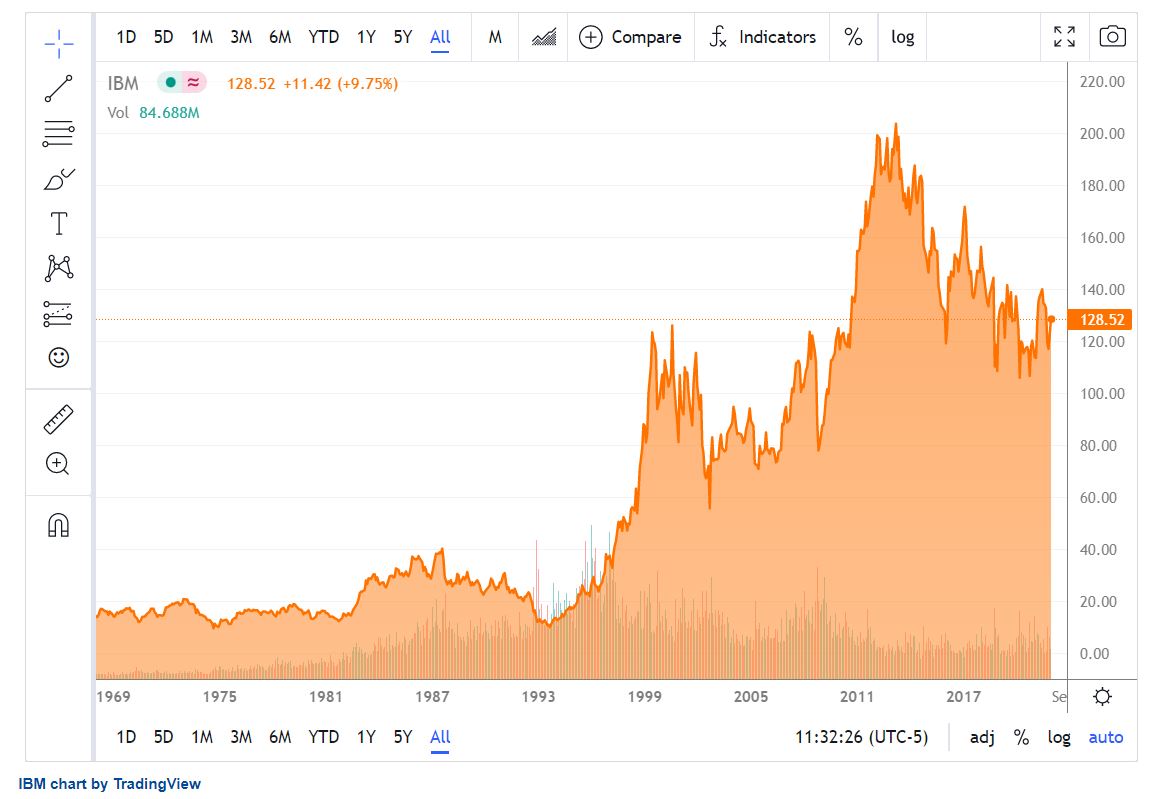Click the 128.52 price label on axis
The width and height of the screenshot is (1155, 799).
pos(1096,320)
